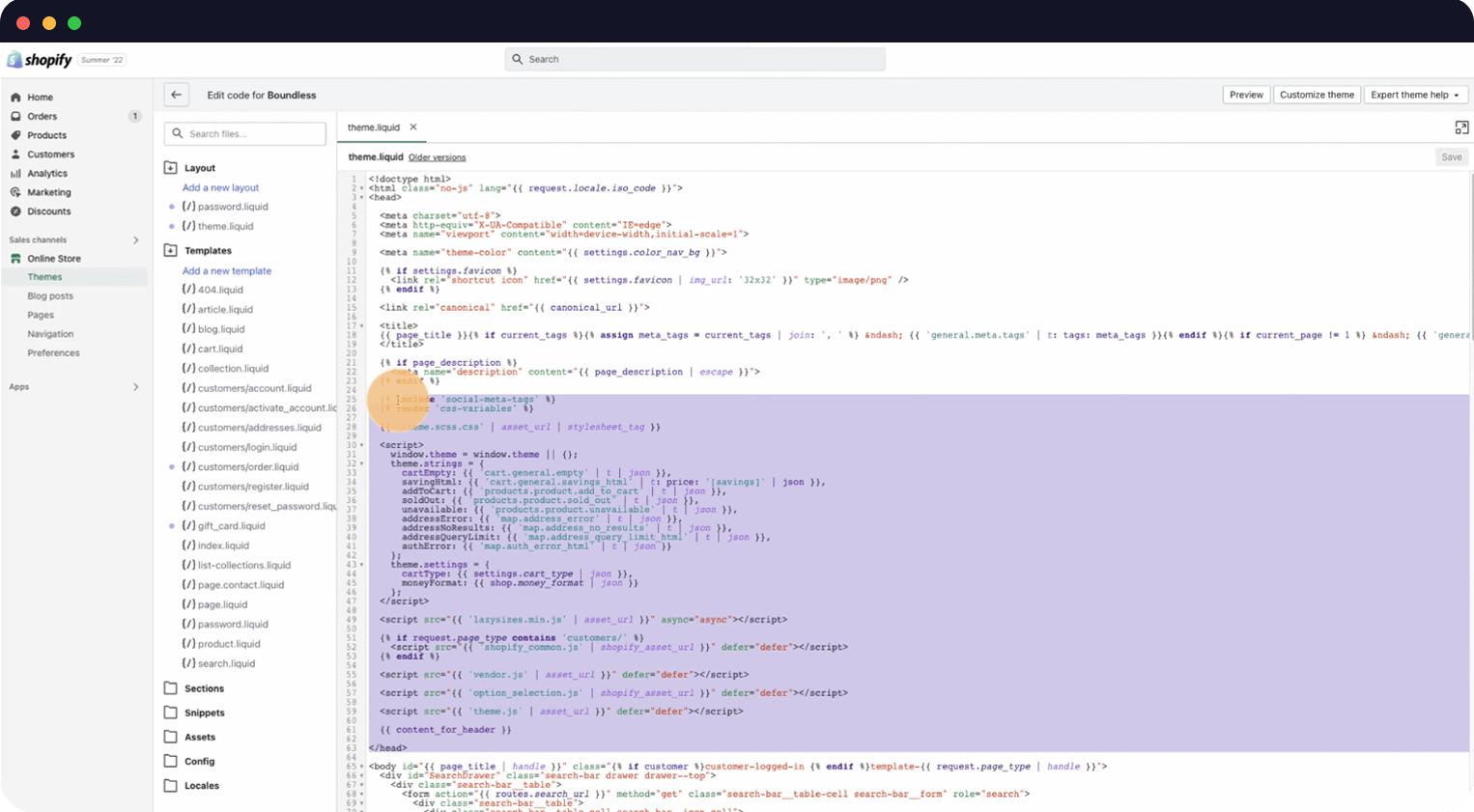Screen dimensions: 1474x812
Task: Collapse the Layout folder
Action: tap(171, 168)
